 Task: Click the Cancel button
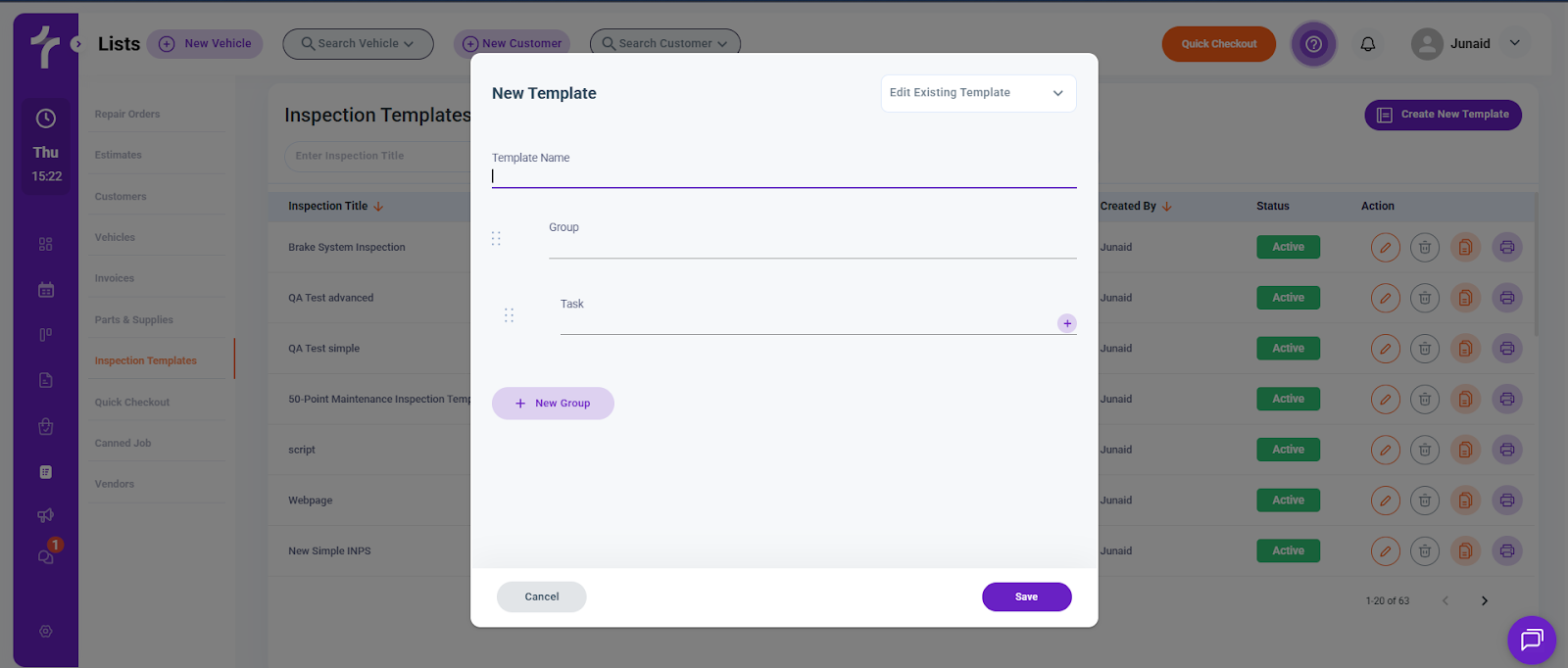(x=541, y=596)
